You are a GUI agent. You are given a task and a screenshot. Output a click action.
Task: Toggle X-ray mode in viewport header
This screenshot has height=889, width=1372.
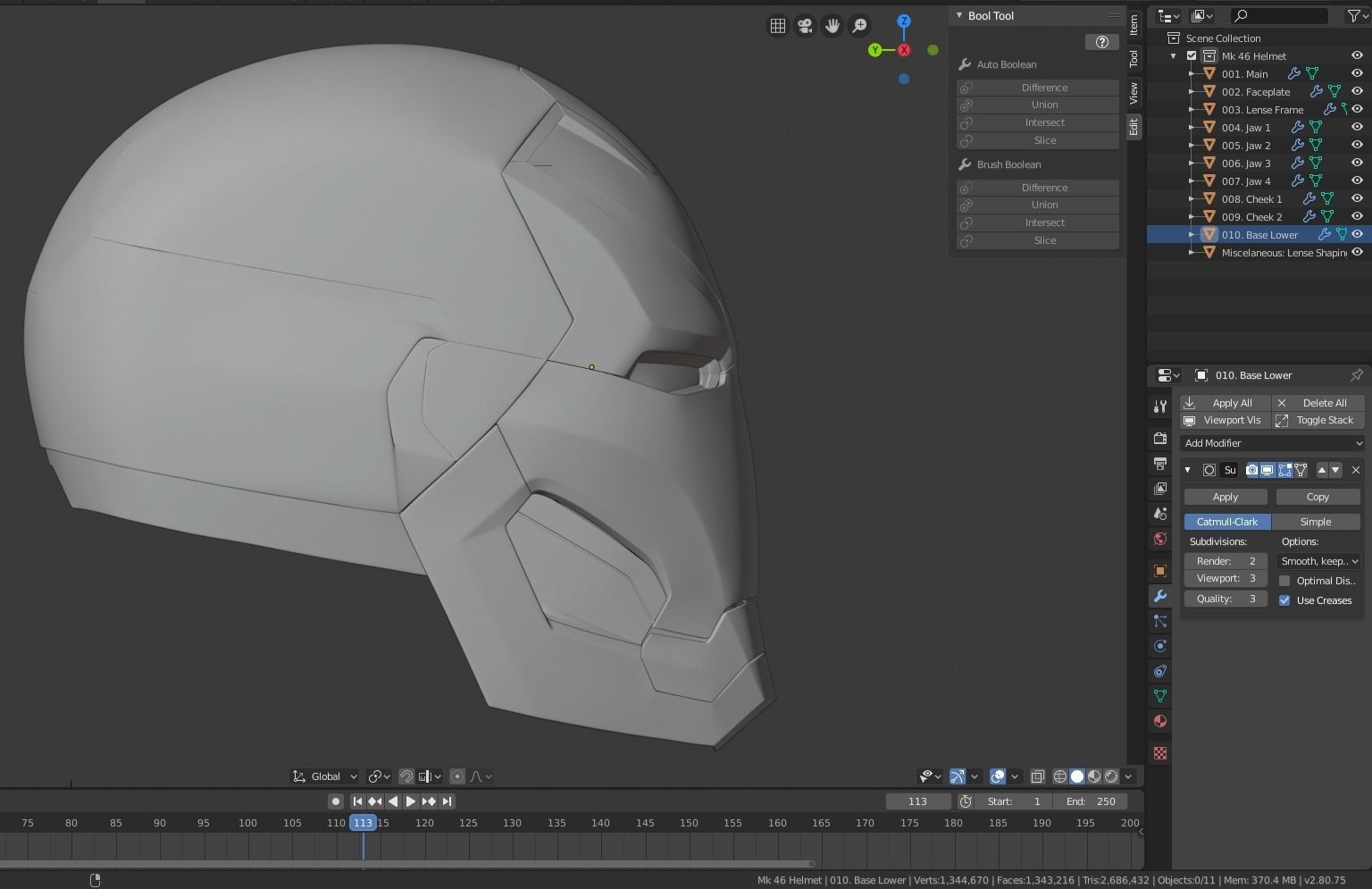[x=1038, y=776]
